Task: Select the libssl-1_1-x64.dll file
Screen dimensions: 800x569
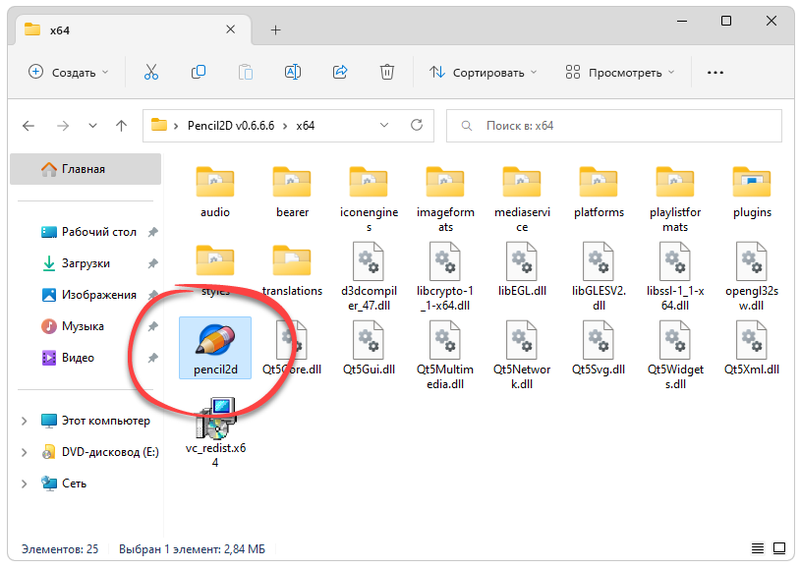Action: 675,277
